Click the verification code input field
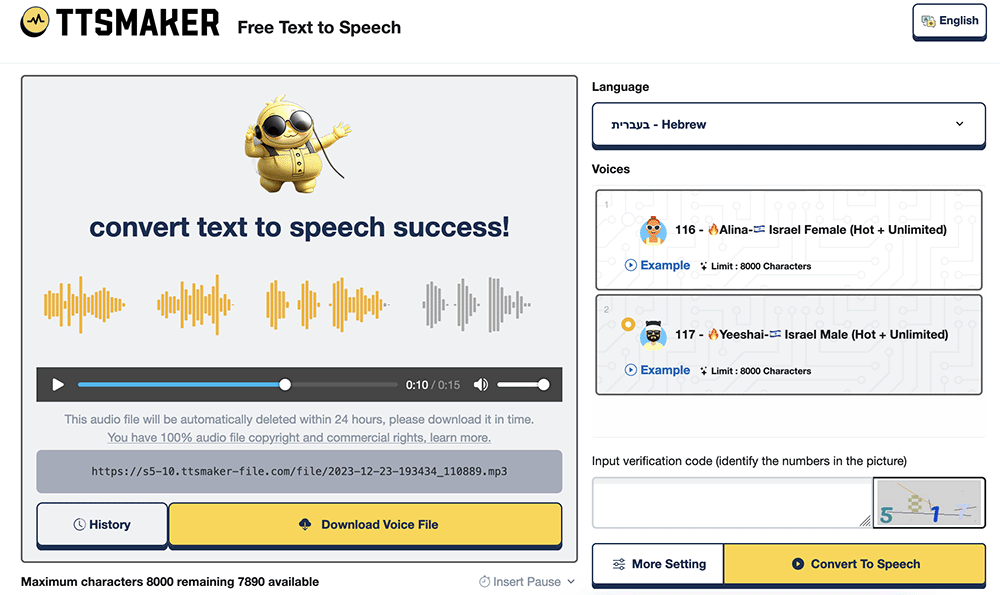This screenshot has height=595, width=1000. click(732, 503)
